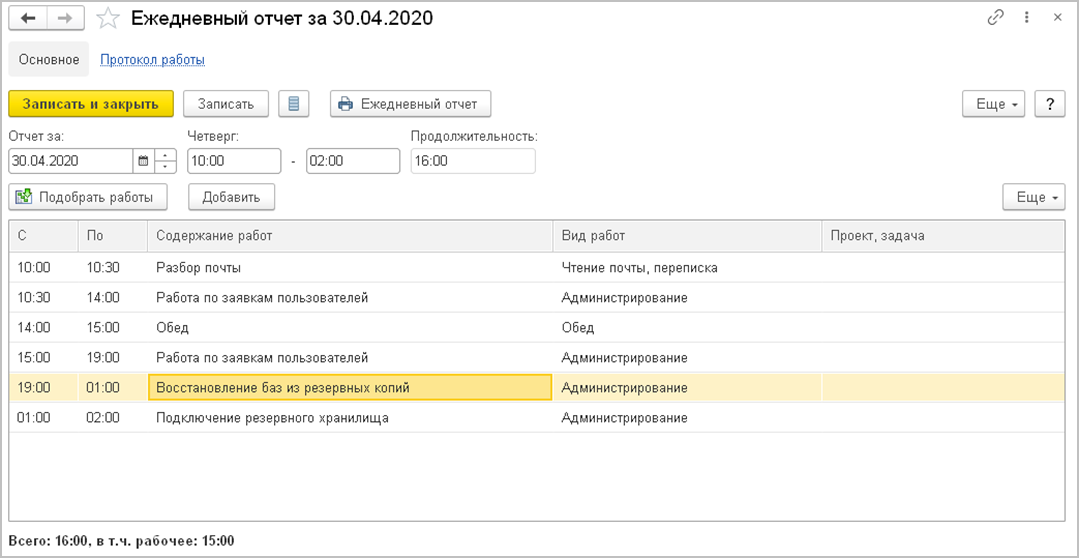Click the help question mark button
The width and height of the screenshot is (1079, 558).
point(1049,104)
